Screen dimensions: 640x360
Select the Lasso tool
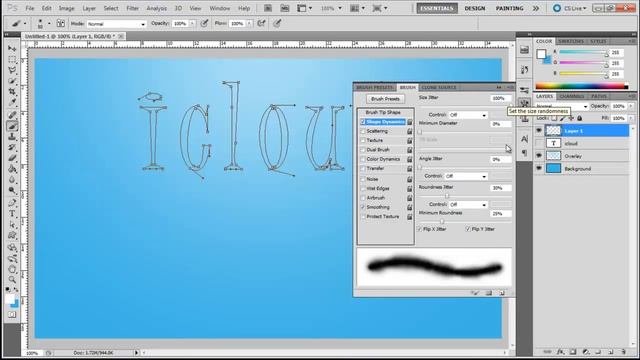[x=12, y=70]
